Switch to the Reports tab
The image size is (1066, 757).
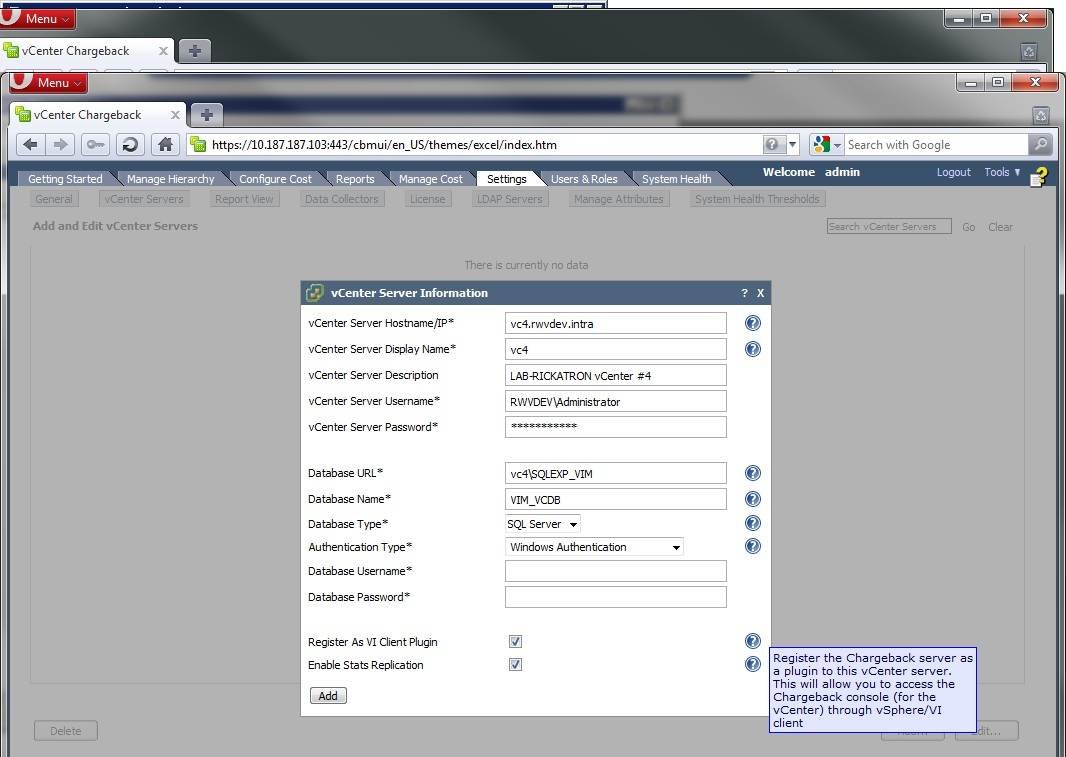(355, 179)
